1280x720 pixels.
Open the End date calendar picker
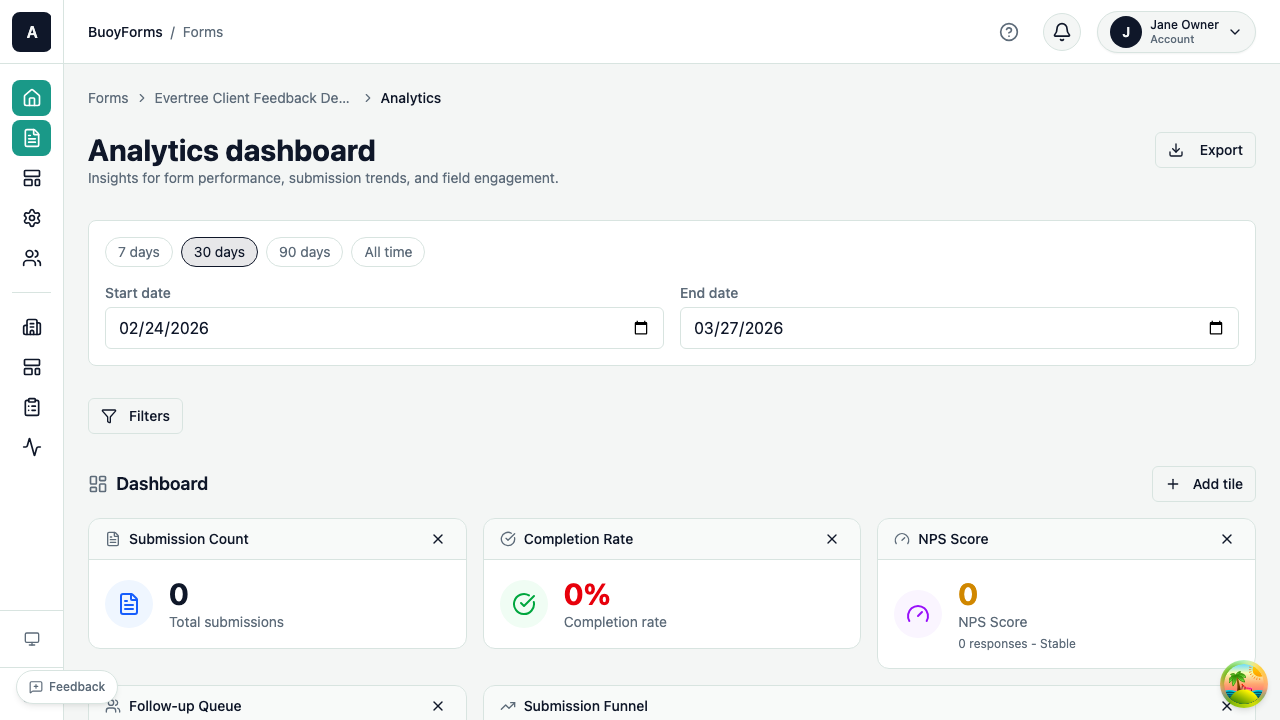pyautogui.click(x=1216, y=328)
